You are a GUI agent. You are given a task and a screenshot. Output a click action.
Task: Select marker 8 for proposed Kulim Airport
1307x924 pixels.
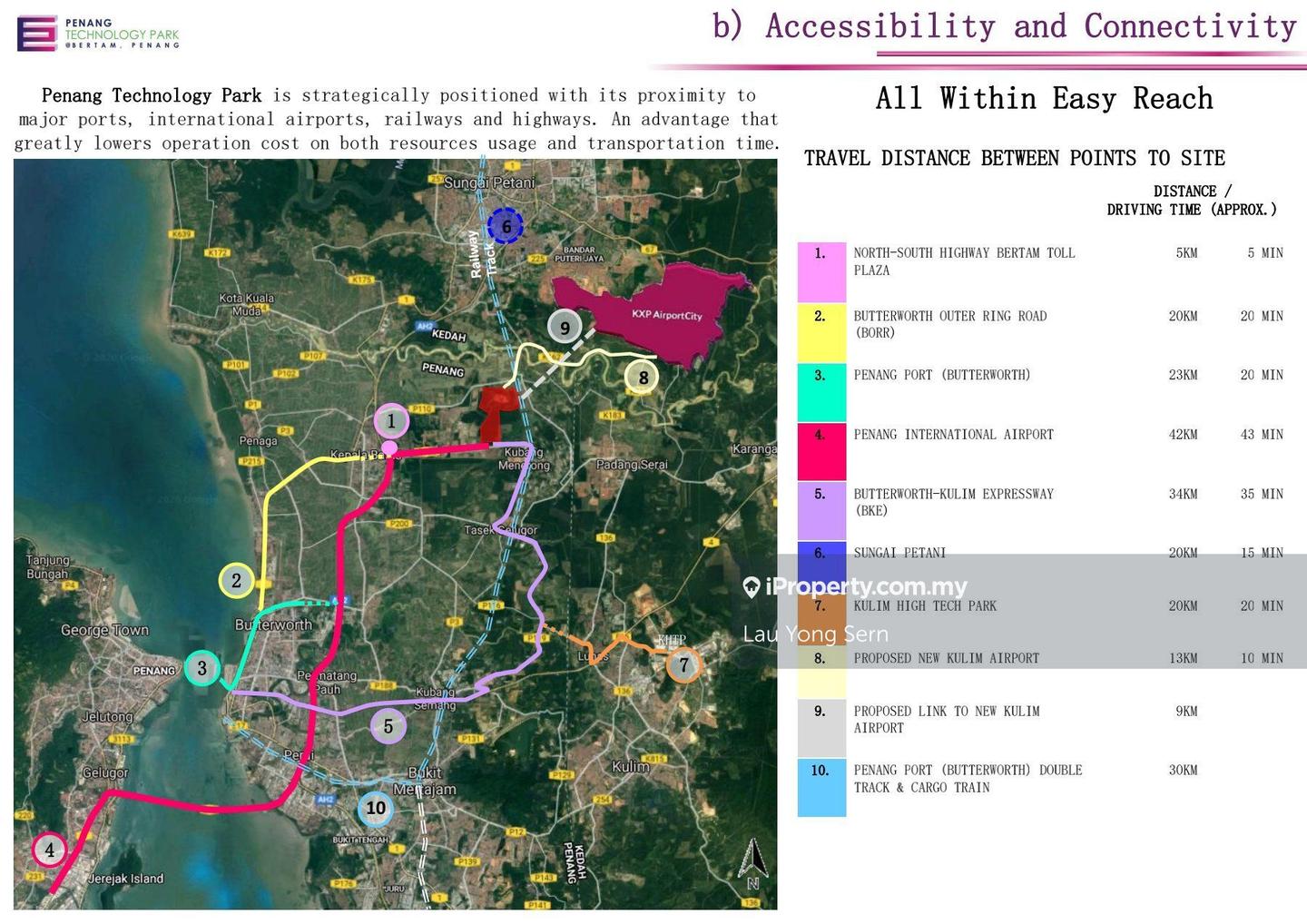642,375
